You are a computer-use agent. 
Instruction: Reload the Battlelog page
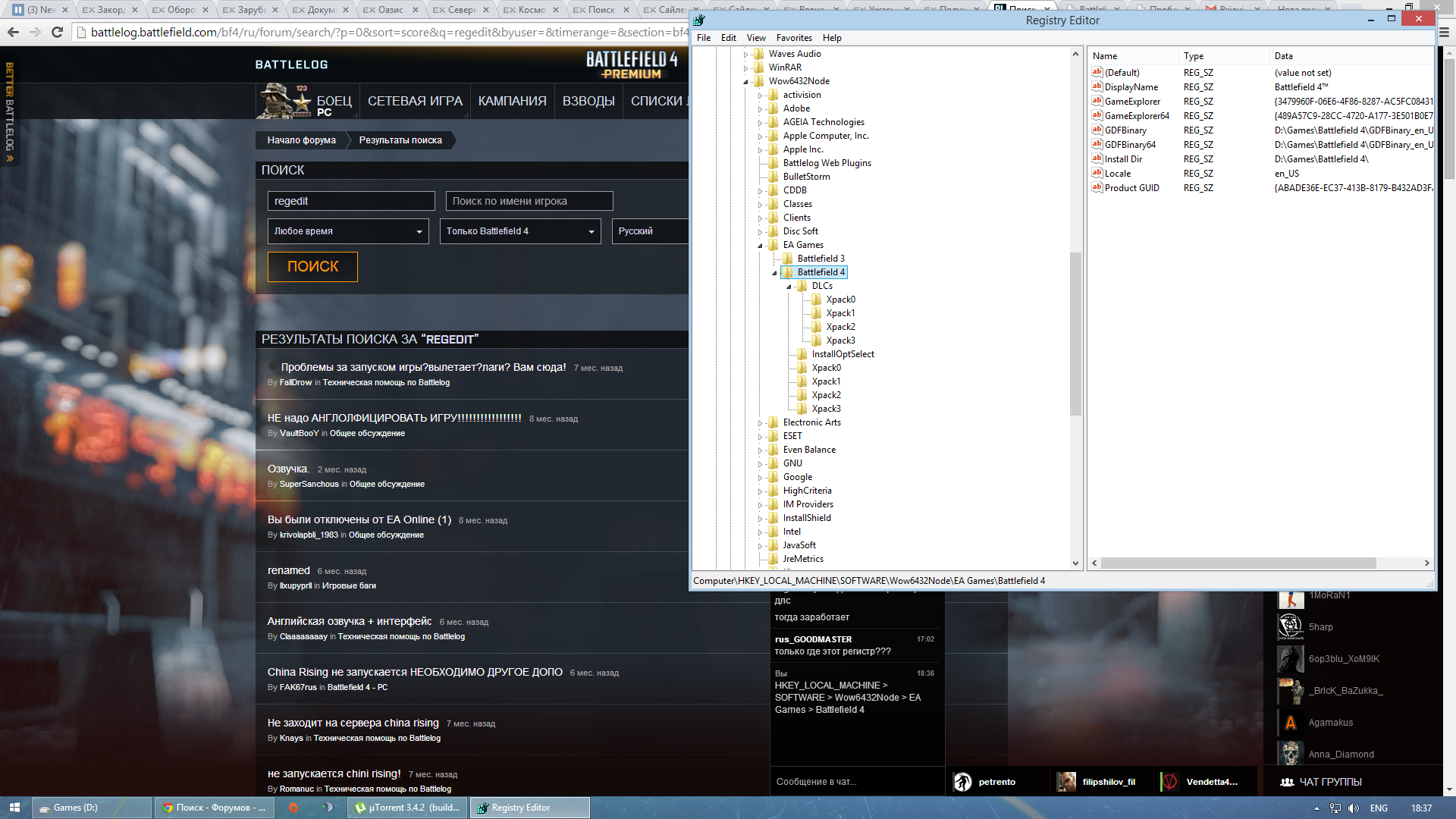pyautogui.click(x=57, y=32)
